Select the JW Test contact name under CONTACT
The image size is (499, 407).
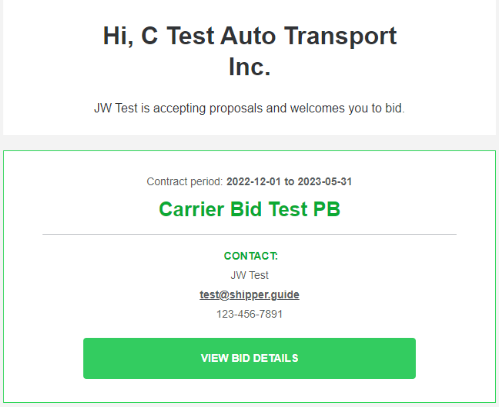(249, 275)
